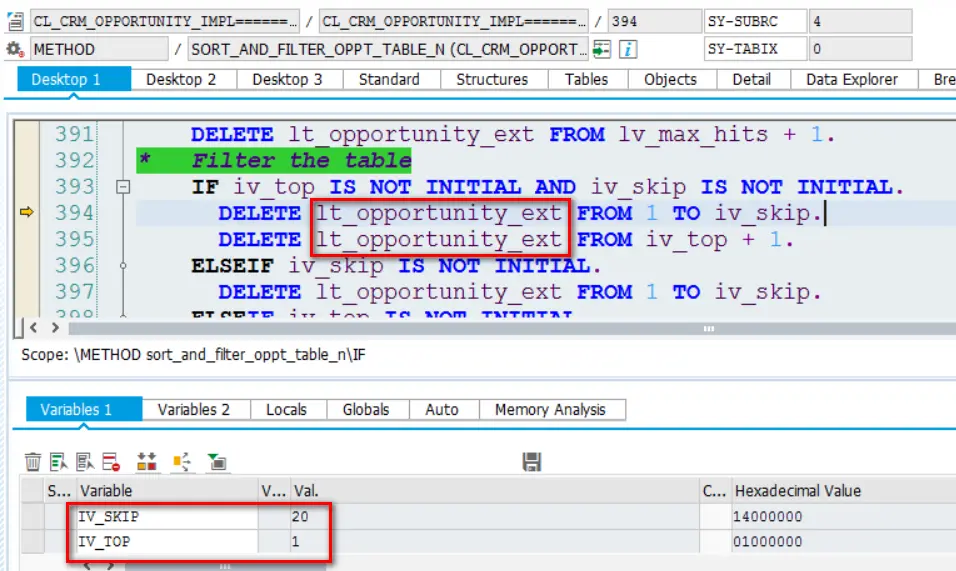956x571 pixels.
Task: Open the Standard tab
Action: [389, 80]
